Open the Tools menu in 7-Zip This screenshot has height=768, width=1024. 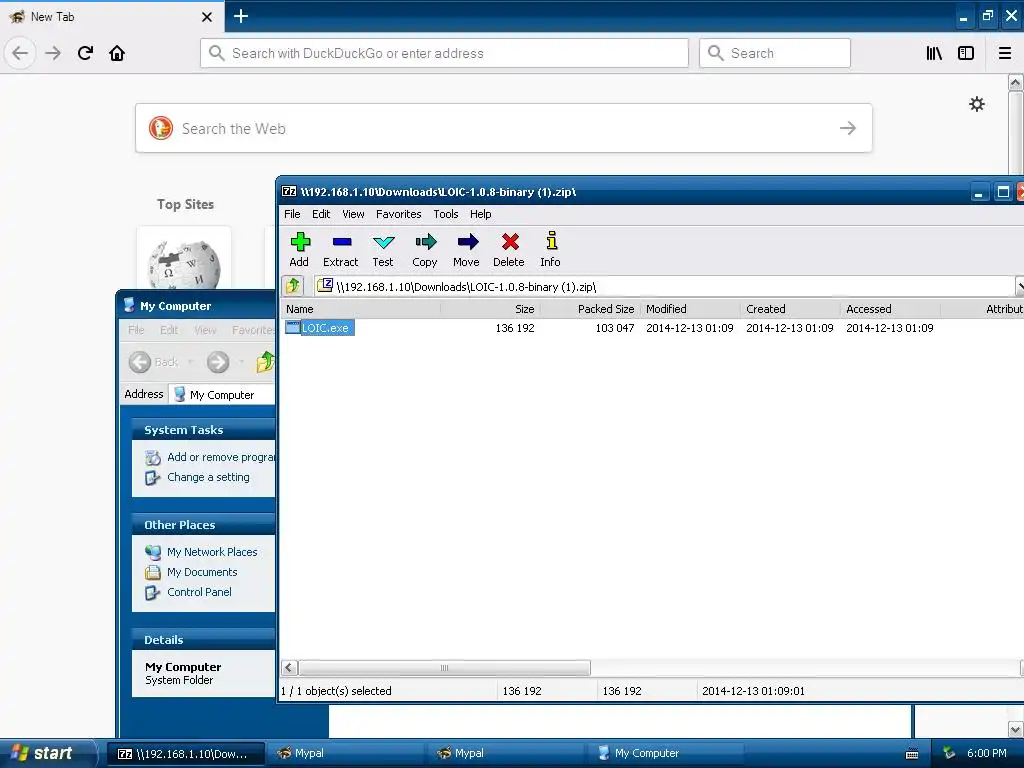point(446,214)
